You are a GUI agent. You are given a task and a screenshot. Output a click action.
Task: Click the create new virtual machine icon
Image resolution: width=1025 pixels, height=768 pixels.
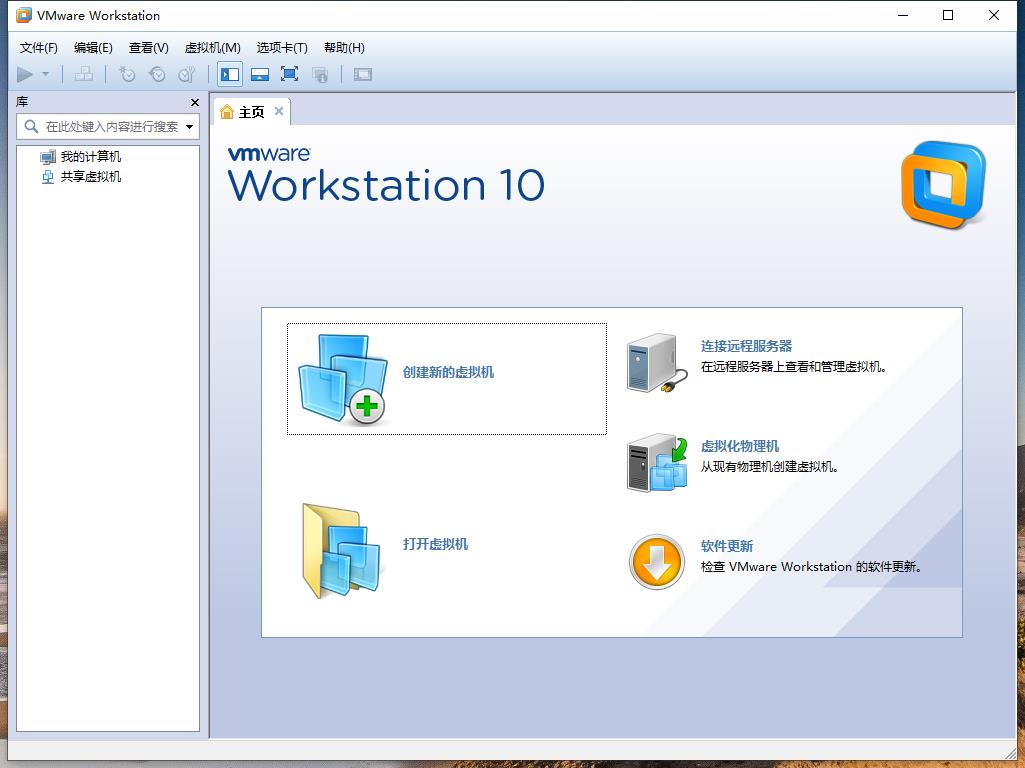click(x=343, y=379)
